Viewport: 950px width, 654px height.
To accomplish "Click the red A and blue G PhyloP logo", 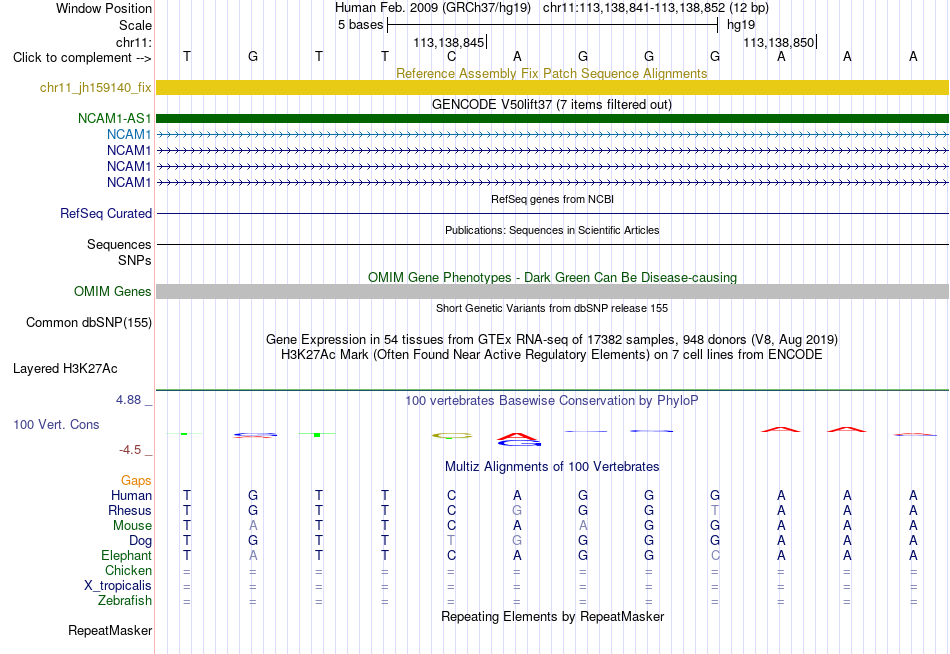I will [518, 439].
